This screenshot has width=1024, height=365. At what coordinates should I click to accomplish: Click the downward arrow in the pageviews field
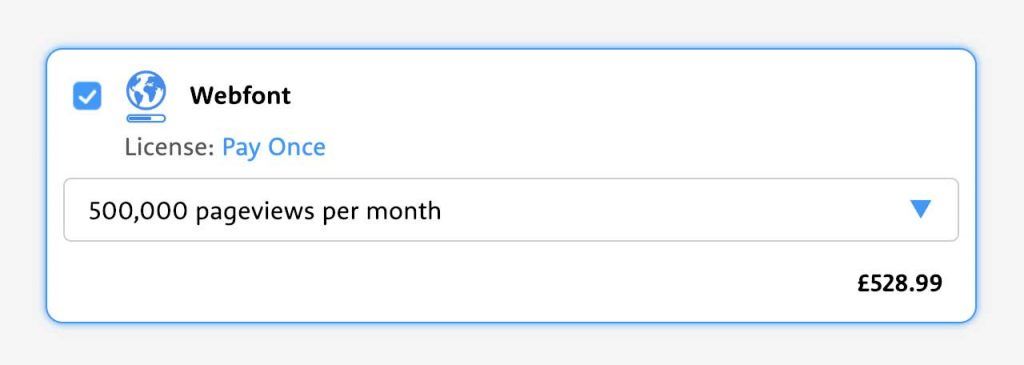[x=920, y=209]
